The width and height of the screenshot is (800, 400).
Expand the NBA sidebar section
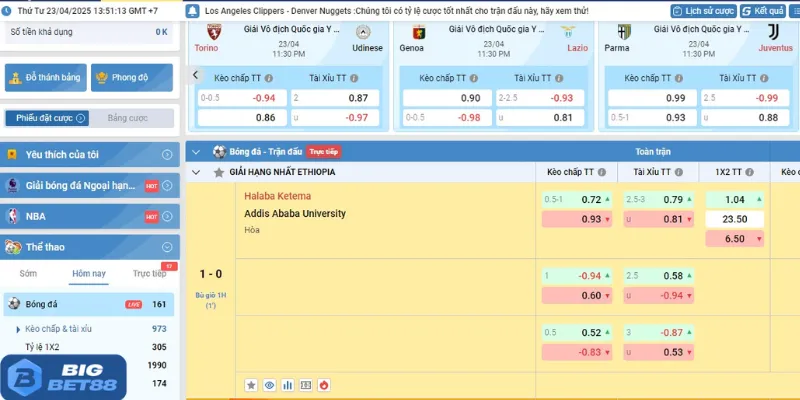coord(167,216)
